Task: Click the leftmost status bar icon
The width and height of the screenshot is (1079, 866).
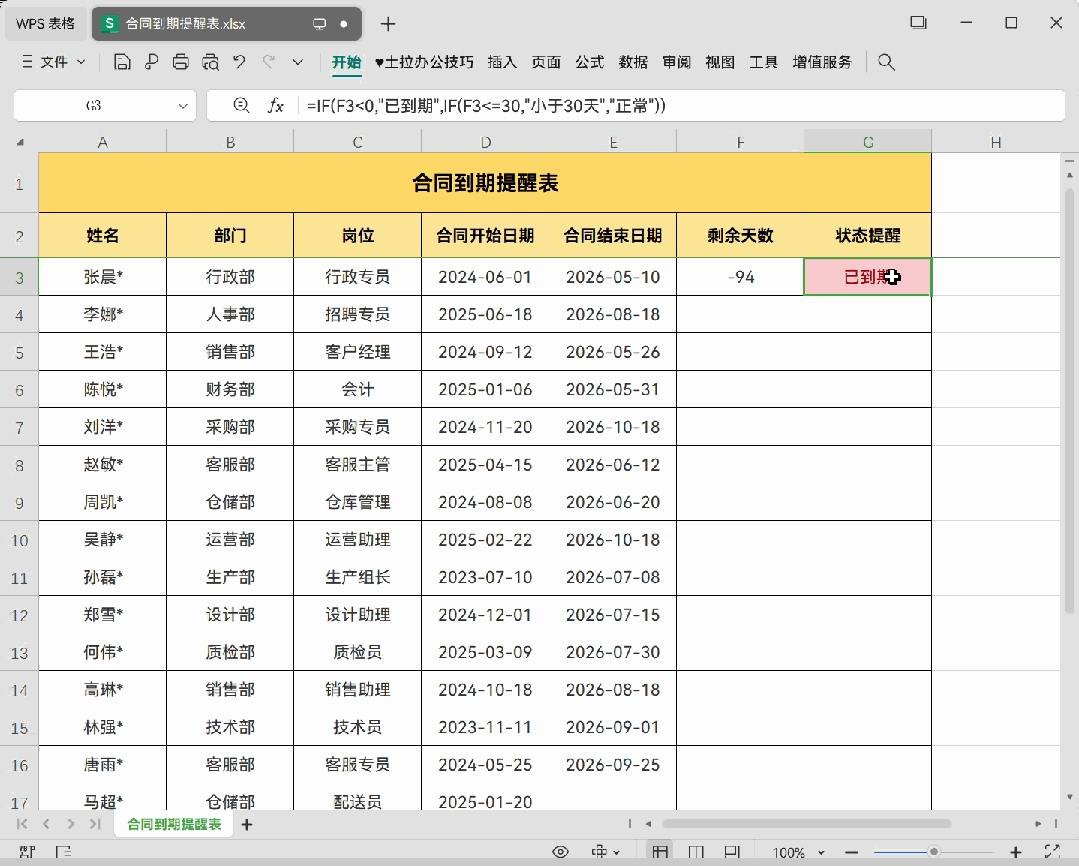Action: click(x=28, y=852)
